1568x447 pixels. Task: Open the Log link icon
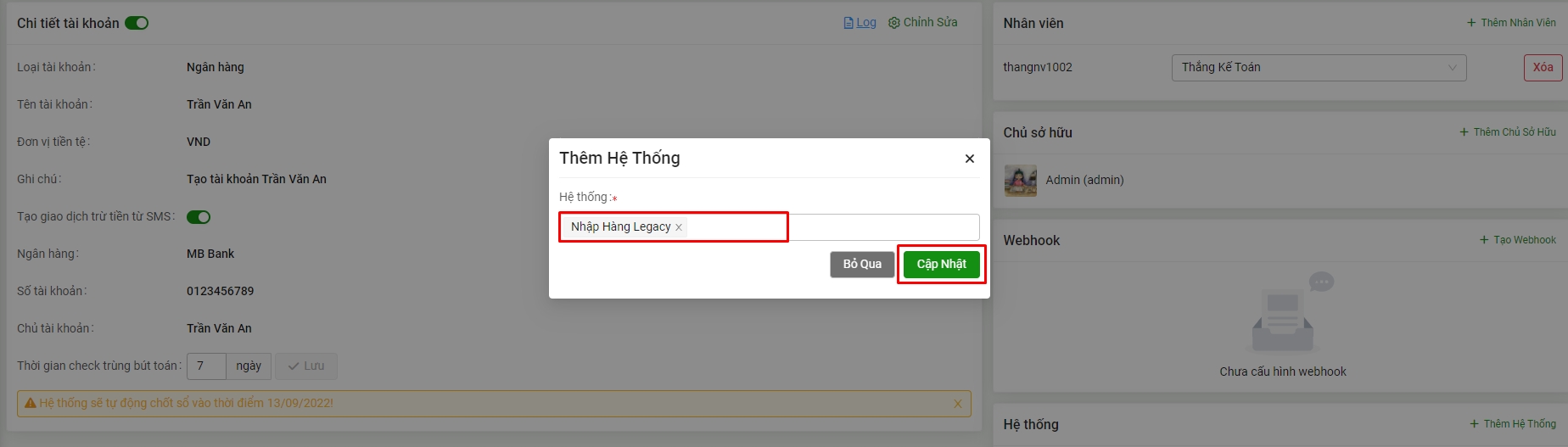848,23
